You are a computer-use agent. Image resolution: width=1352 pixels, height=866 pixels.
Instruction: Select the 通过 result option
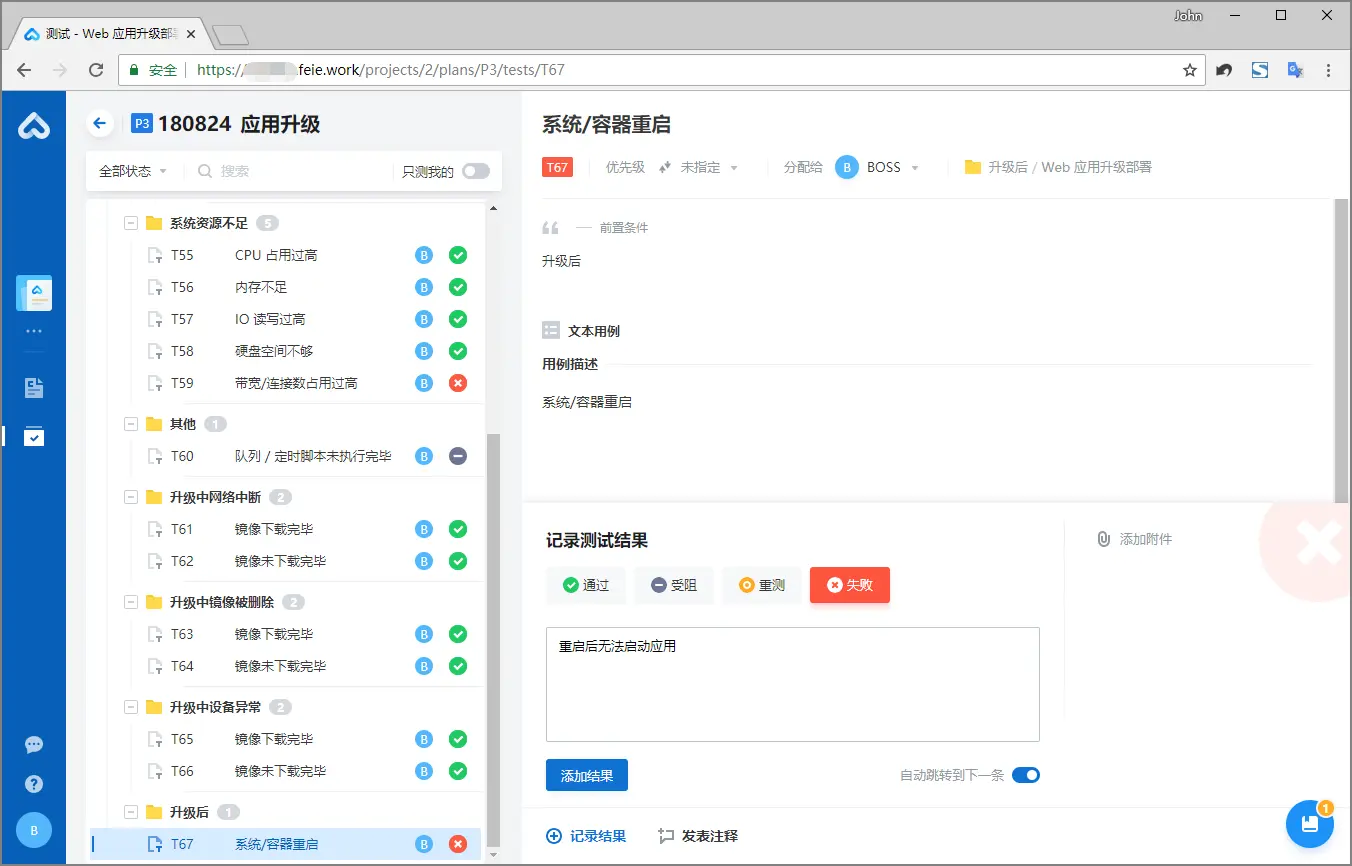(x=586, y=585)
